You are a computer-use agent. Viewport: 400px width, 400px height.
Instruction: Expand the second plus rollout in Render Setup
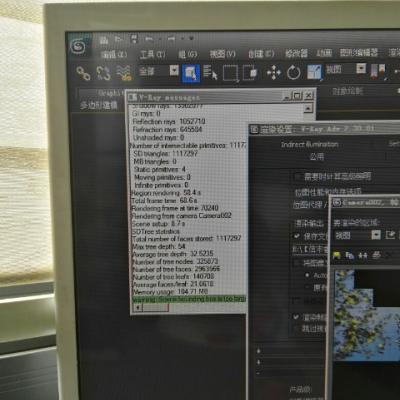[258, 362]
